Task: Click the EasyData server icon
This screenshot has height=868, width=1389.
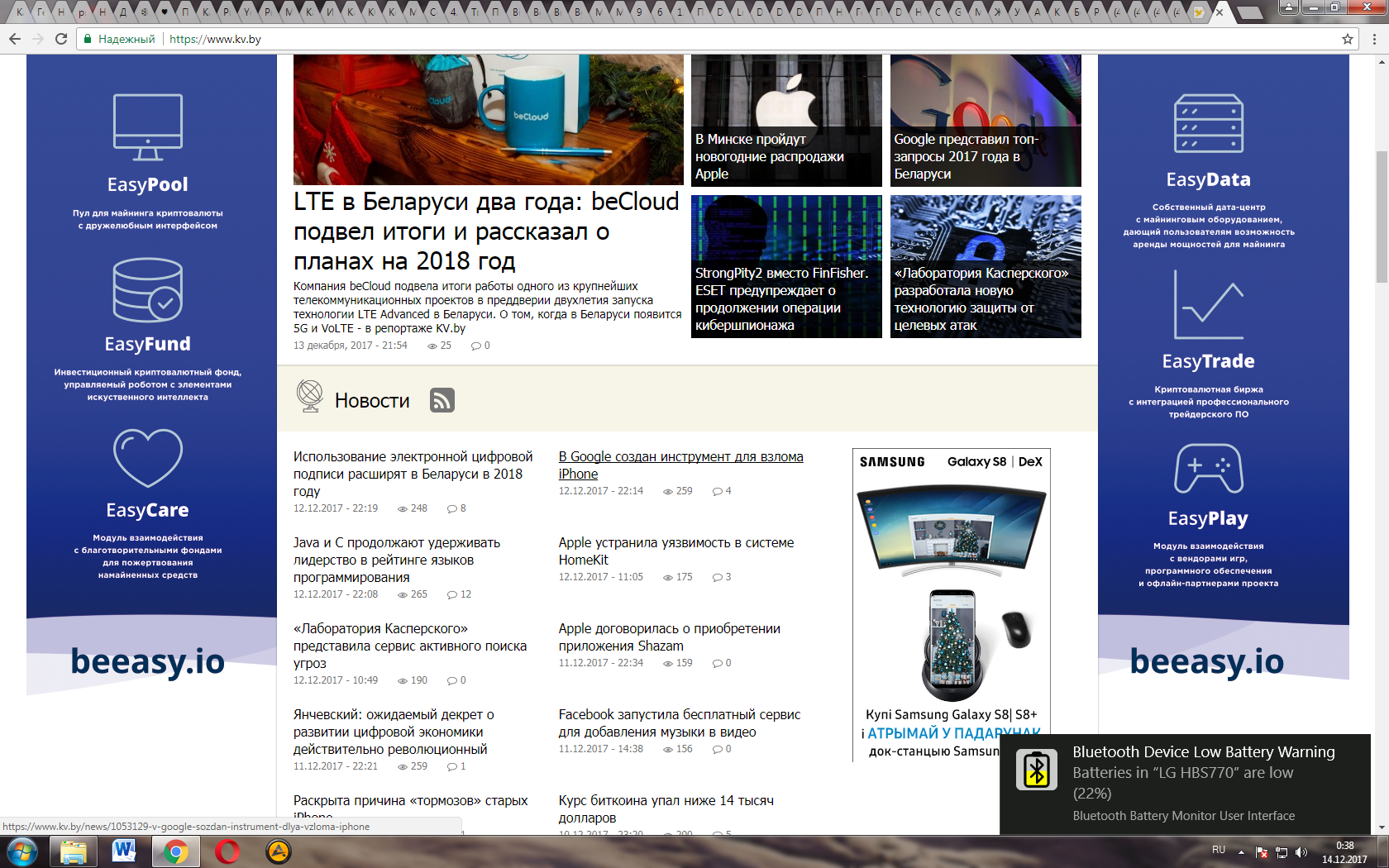Action: click(x=1209, y=123)
